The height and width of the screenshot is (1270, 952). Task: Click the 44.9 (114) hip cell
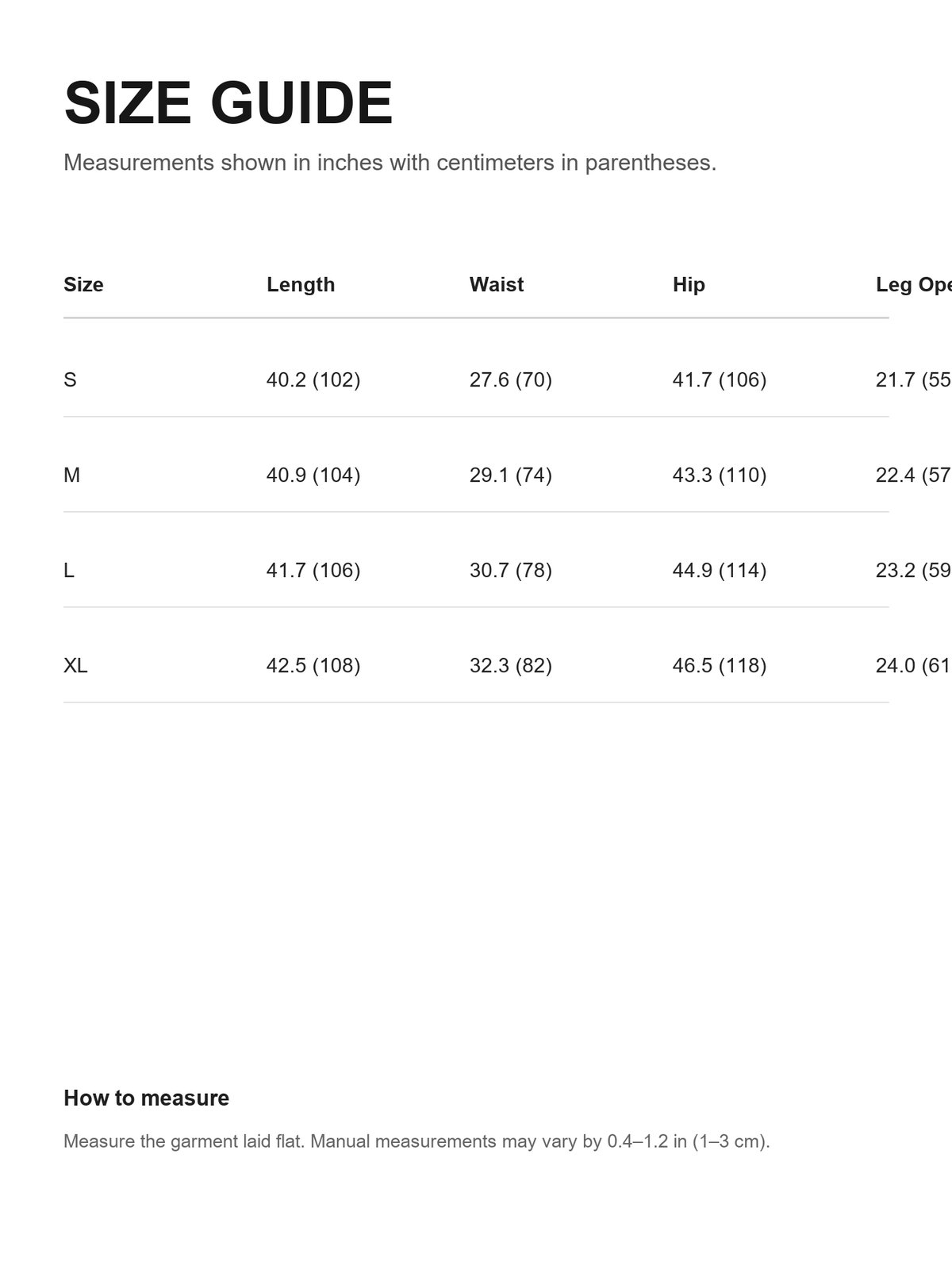click(720, 570)
